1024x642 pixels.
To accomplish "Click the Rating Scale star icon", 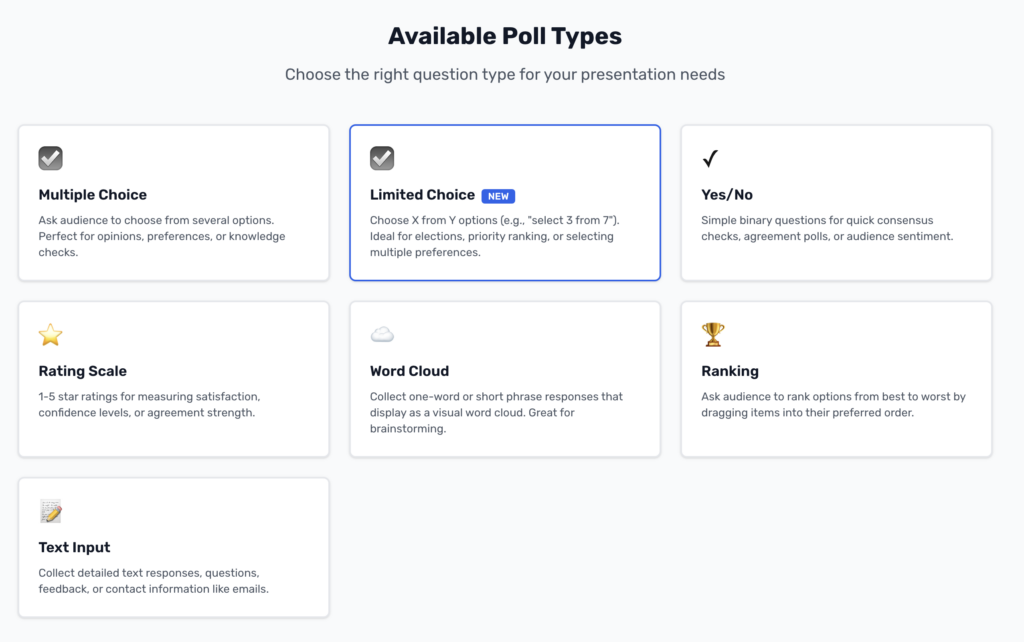I will 51,335.
